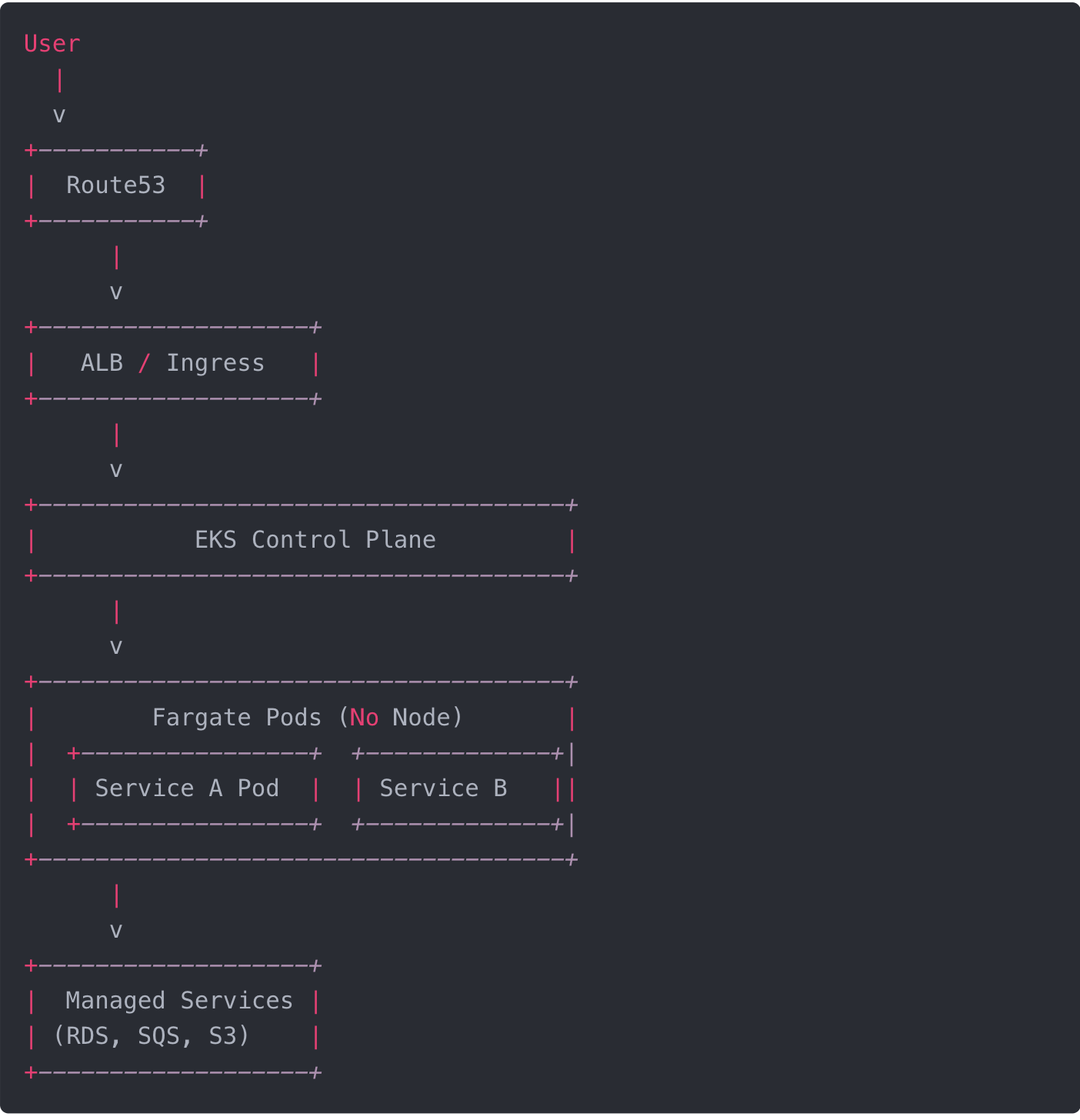This screenshot has width=1080, height=1120.
Task: Click the word User at the top
Action: coord(52,44)
